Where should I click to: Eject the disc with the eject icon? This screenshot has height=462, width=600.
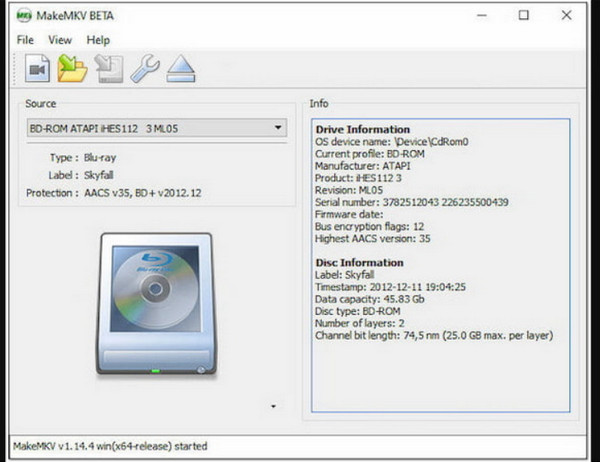click(181, 69)
